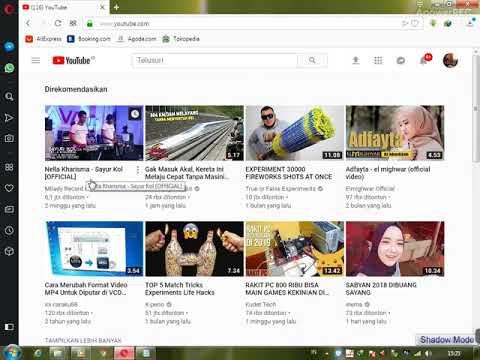Open Messenger in the Opera sidebar
This screenshot has width=480, height=360.
point(9,46)
